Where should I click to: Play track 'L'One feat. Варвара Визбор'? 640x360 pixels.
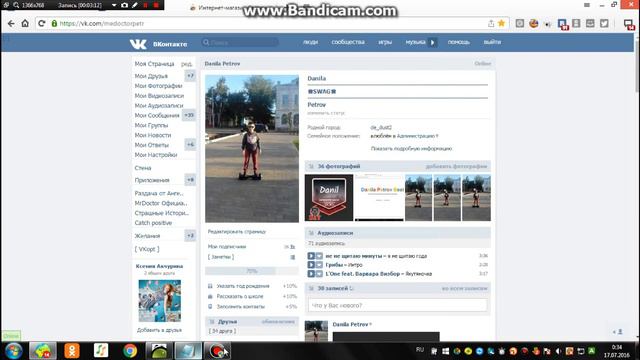[x=311, y=274]
